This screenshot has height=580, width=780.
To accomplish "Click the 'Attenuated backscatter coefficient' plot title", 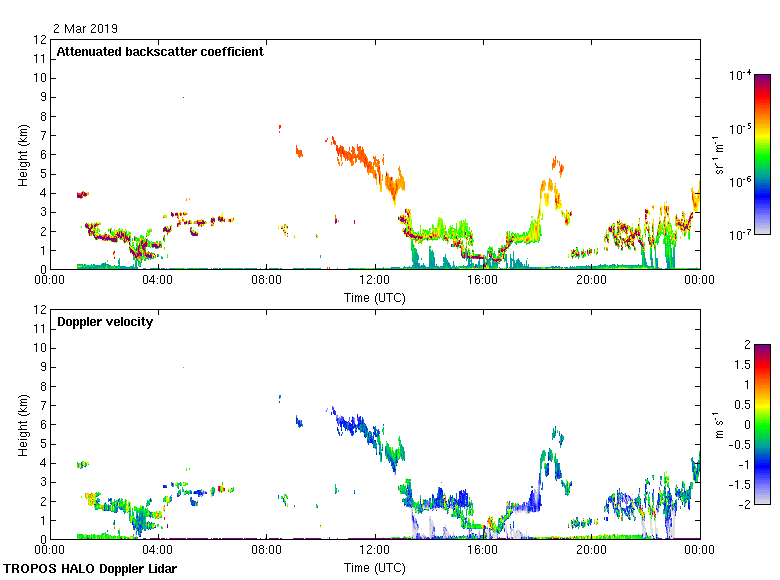I will coord(160,52).
